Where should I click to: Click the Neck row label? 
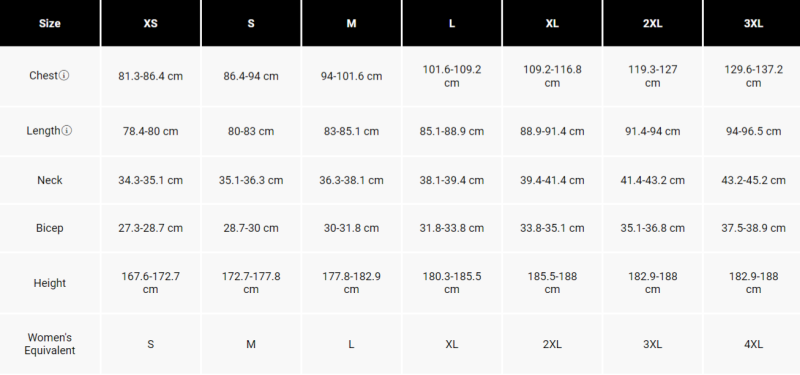tap(50, 180)
